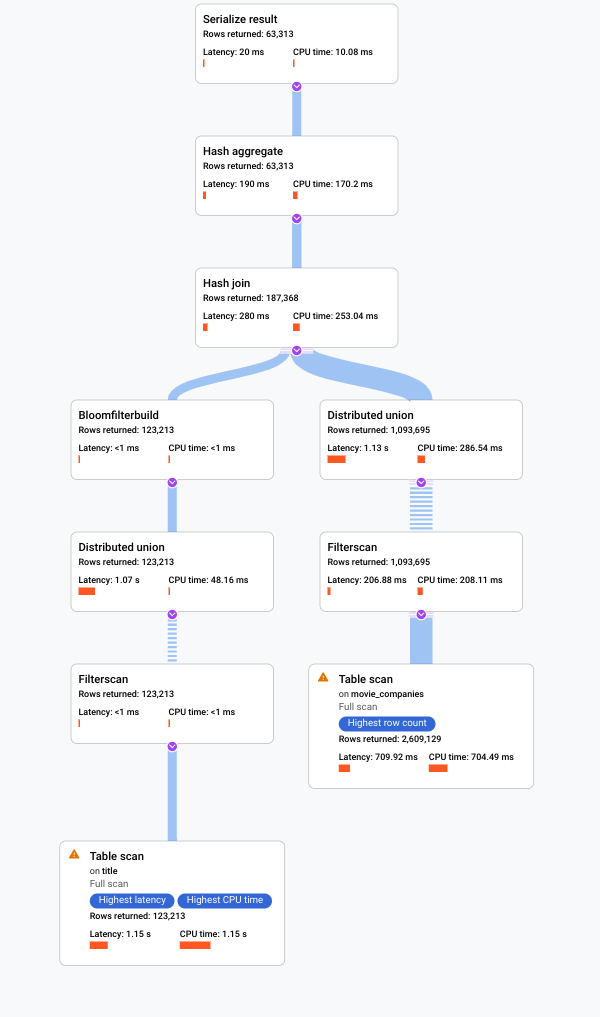This screenshot has width=600, height=1017.
Task: Click warning icon on movie_companies Table scan
Action: click(323, 677)
